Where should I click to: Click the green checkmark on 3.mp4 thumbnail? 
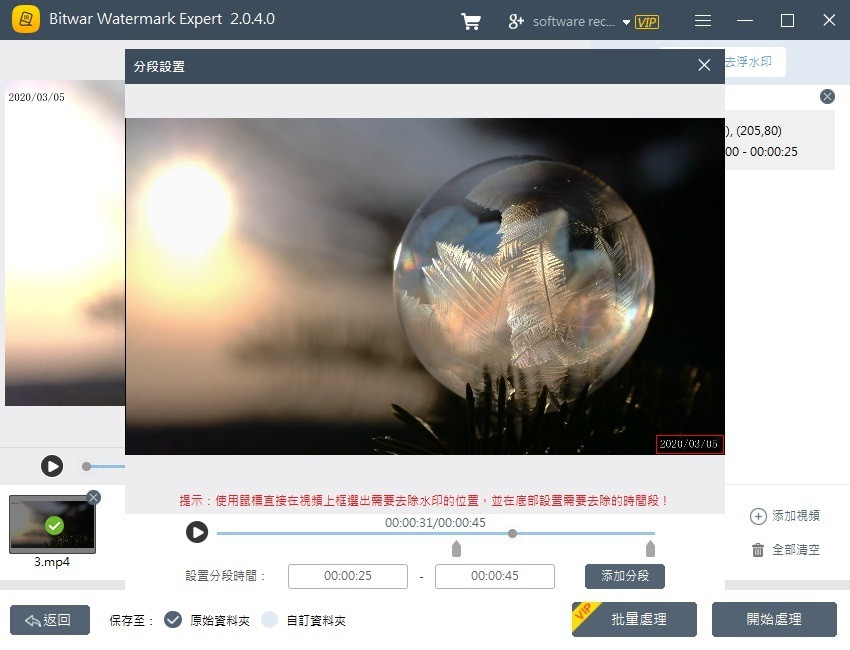coord(54,525)
